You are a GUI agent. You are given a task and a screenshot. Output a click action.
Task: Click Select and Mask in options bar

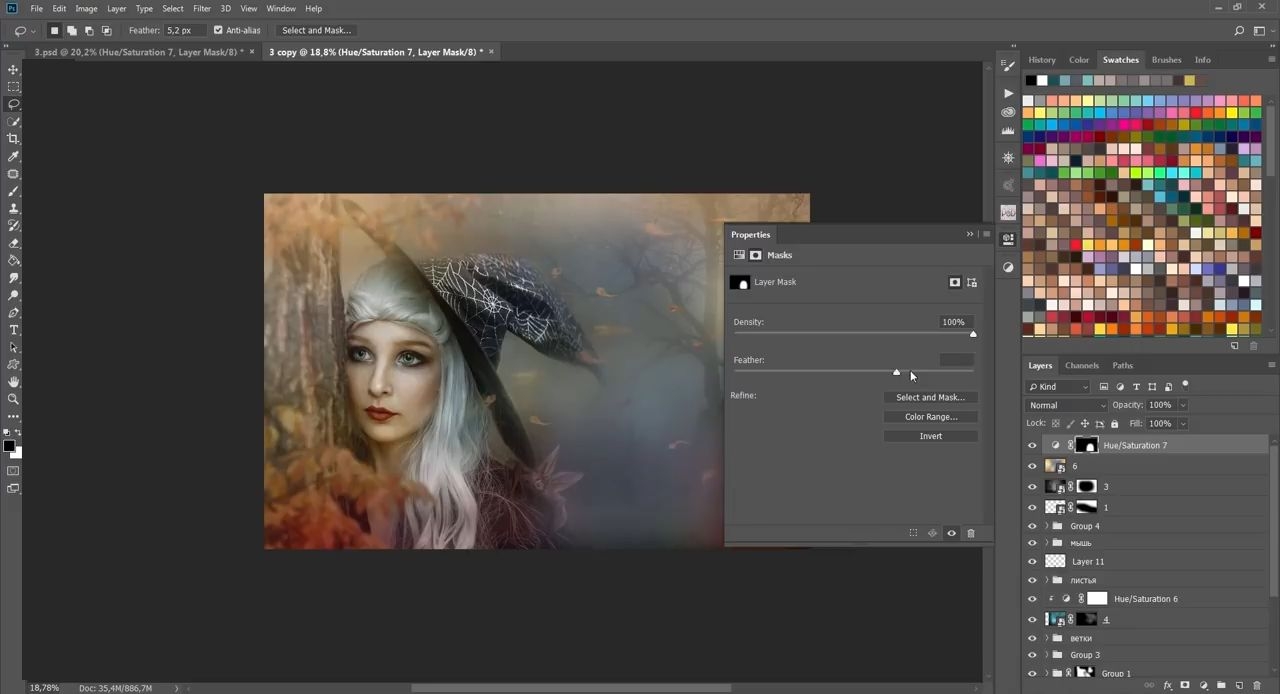point(316,30)
